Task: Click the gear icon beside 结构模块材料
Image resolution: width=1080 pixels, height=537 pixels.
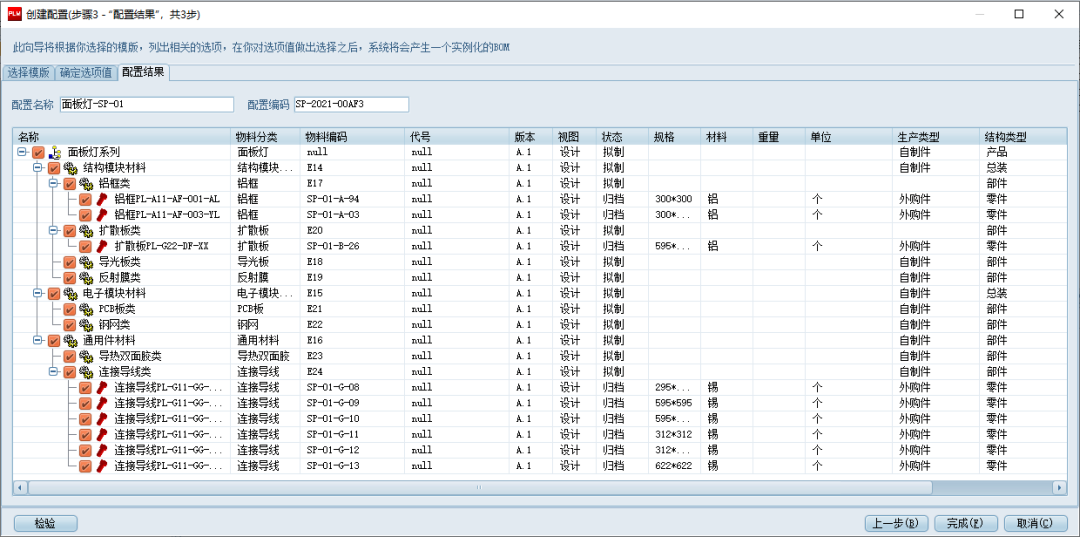Action: pyautogui.click(x=72, y=168)
